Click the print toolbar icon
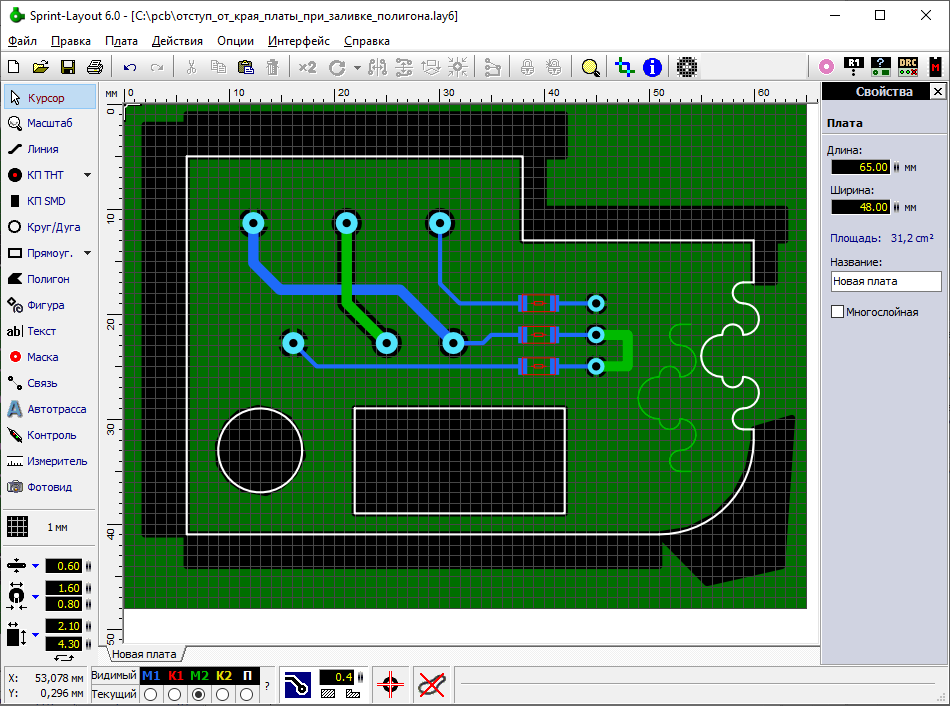The height and width of the screenshot is (706, 950). (x=94, y=67)
